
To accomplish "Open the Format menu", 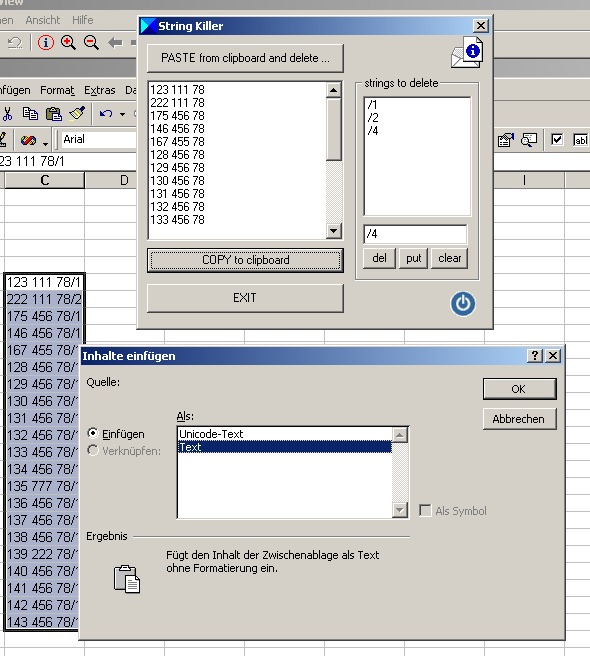I will [x=57, y=90].
